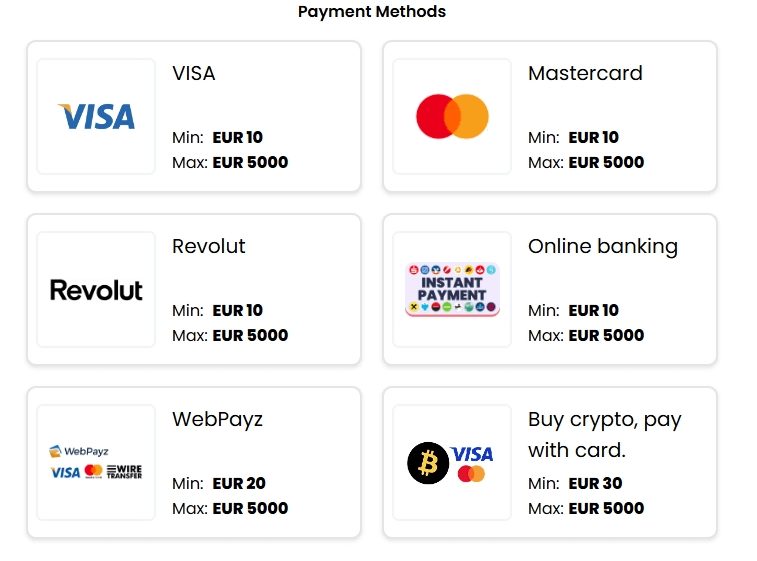The width and height of the screenshot is (757, 561).
Task: Click Revolut Min EUR 10 text
Action: point(218,310)
